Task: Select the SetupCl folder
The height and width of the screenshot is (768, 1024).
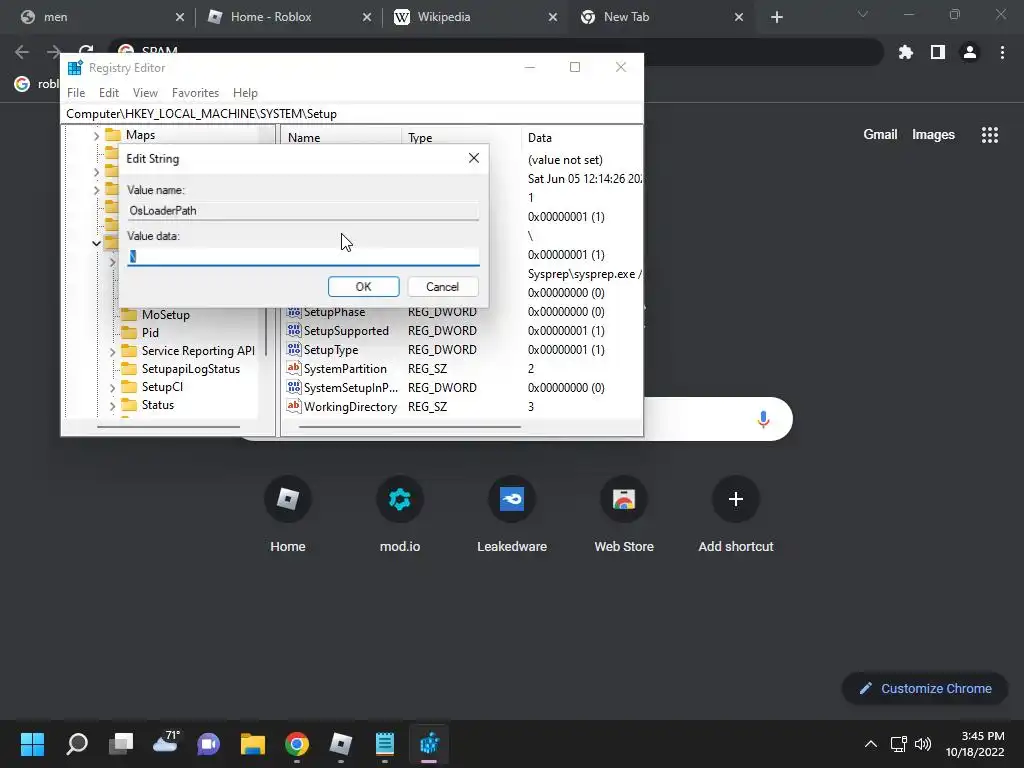Action: pos(162,387)
